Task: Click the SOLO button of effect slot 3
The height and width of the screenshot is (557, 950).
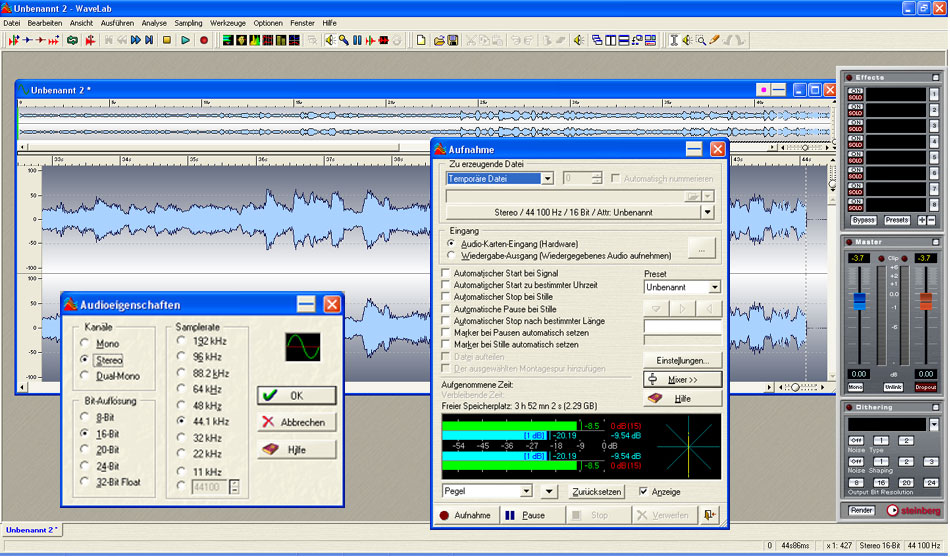Action: coord(855,129)
